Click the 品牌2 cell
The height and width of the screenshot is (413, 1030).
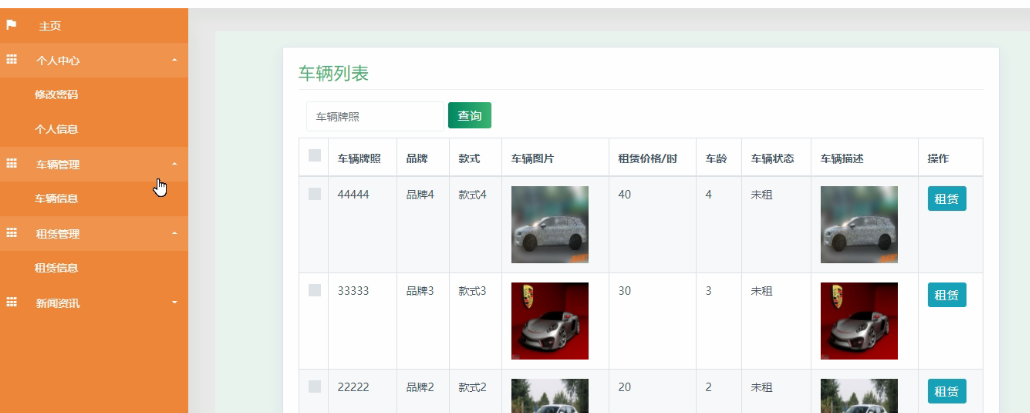click(420, 387)
